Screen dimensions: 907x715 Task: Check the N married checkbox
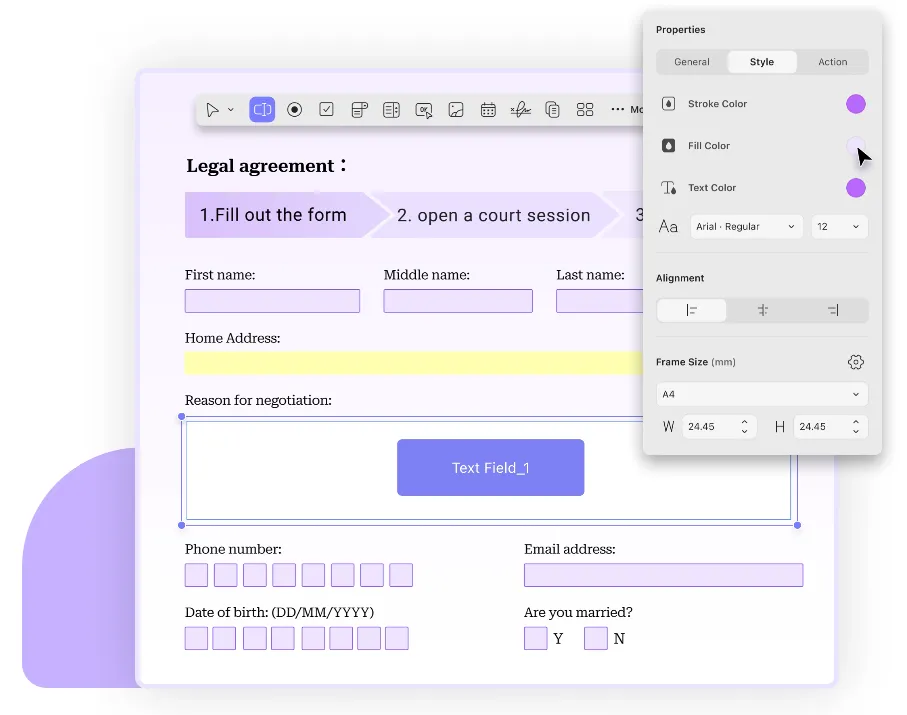[x=596, y=638]
